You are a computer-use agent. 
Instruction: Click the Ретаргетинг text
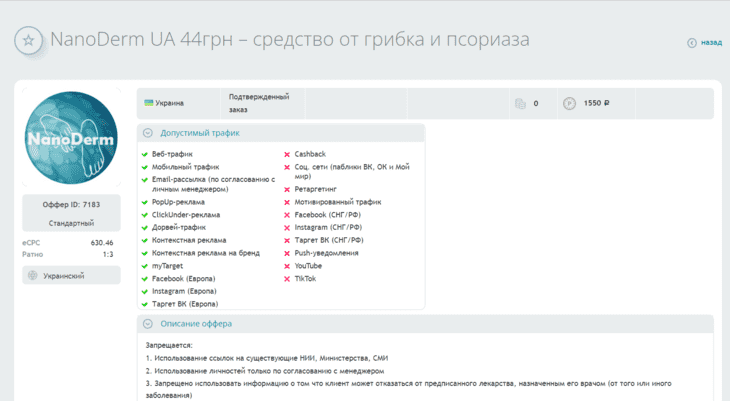click(315, 189)
